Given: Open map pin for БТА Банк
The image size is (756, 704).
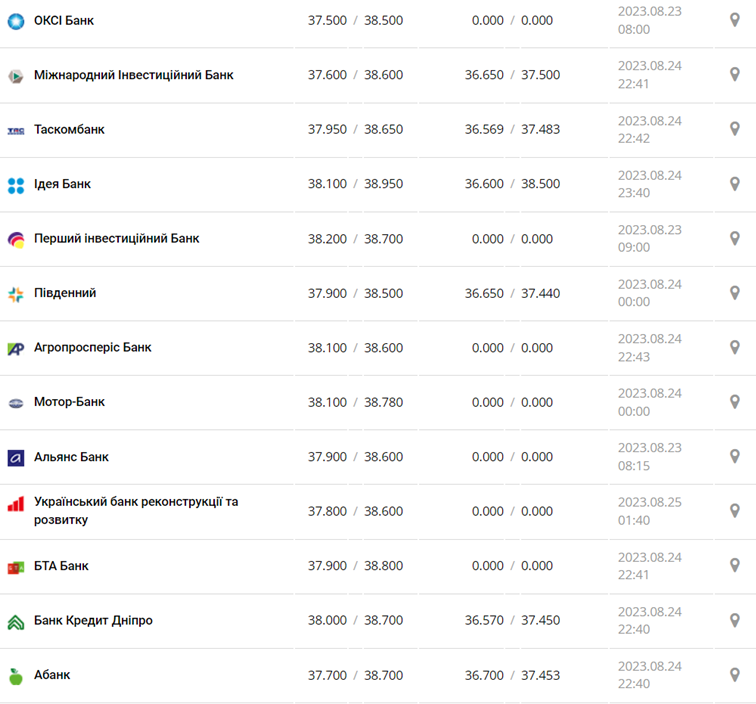Looking at the screenshot, I should coord(734,566).
